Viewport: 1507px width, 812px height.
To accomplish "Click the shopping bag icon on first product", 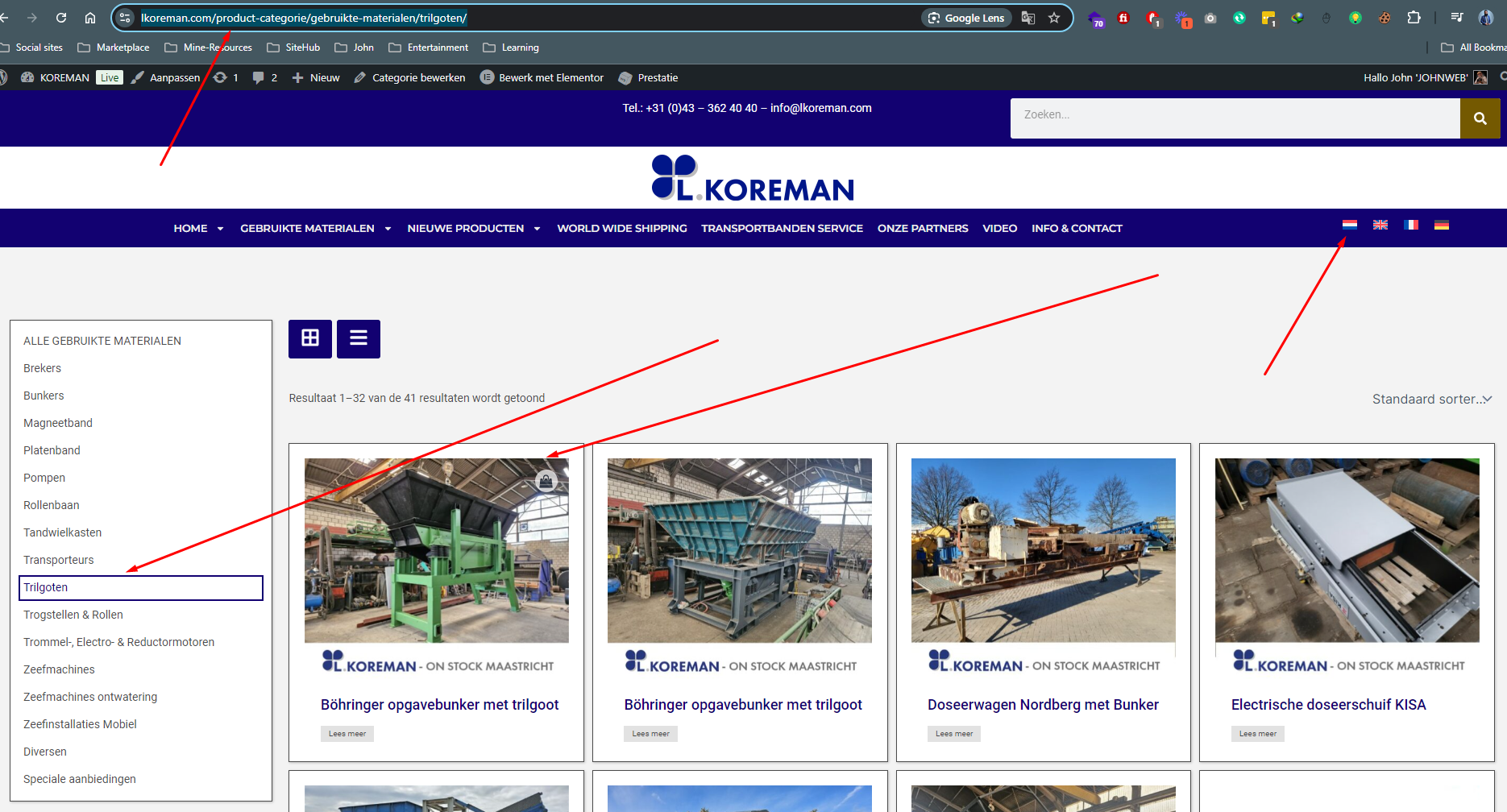I will click(546, 482).
